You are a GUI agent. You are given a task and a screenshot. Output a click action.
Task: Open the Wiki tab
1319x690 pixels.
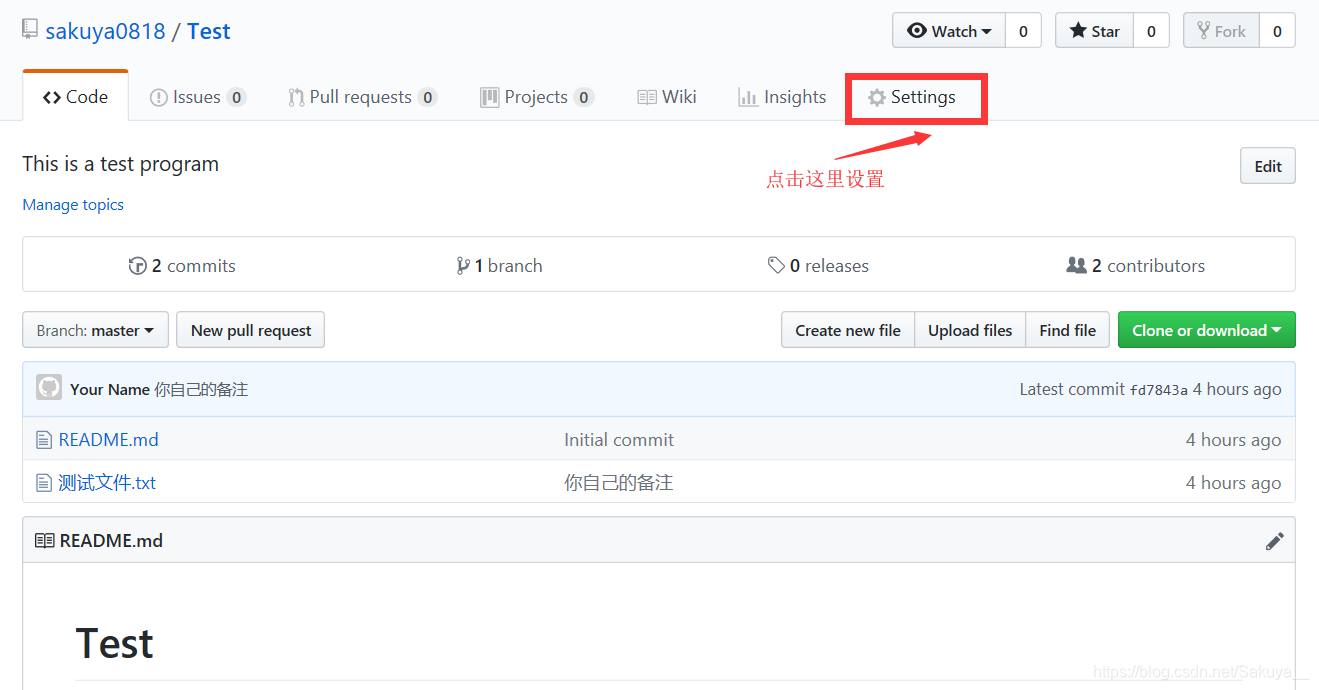(667, 97)
